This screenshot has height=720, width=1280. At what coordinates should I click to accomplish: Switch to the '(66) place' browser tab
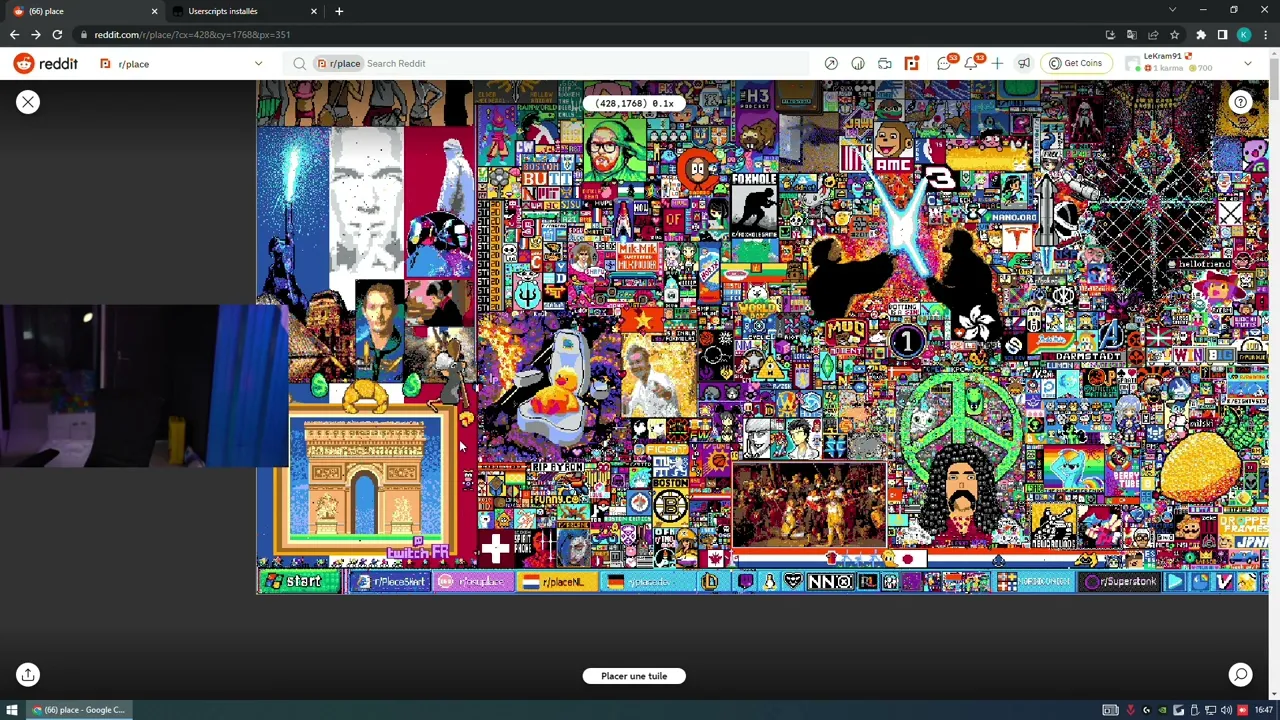80,11
